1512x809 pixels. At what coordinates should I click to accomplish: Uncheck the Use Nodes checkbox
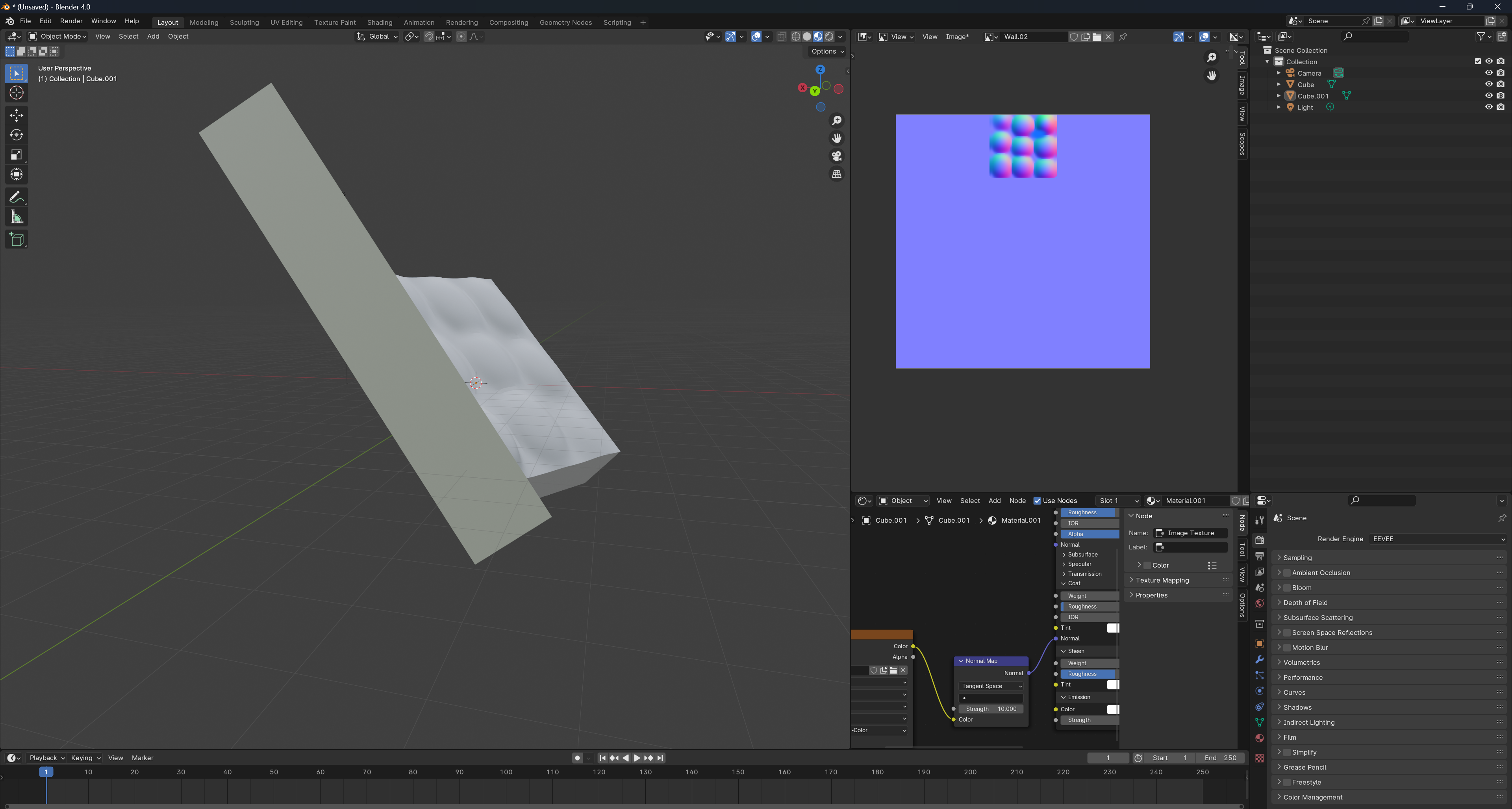tap(1037, 501)
